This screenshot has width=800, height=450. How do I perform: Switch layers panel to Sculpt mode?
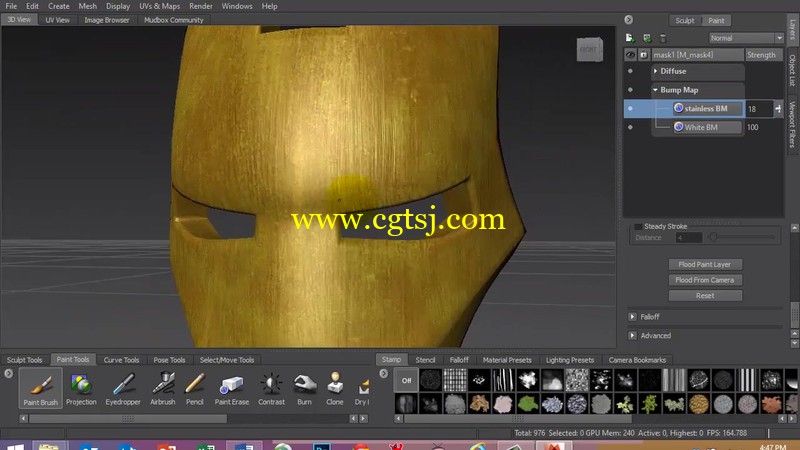coord(685,20)
